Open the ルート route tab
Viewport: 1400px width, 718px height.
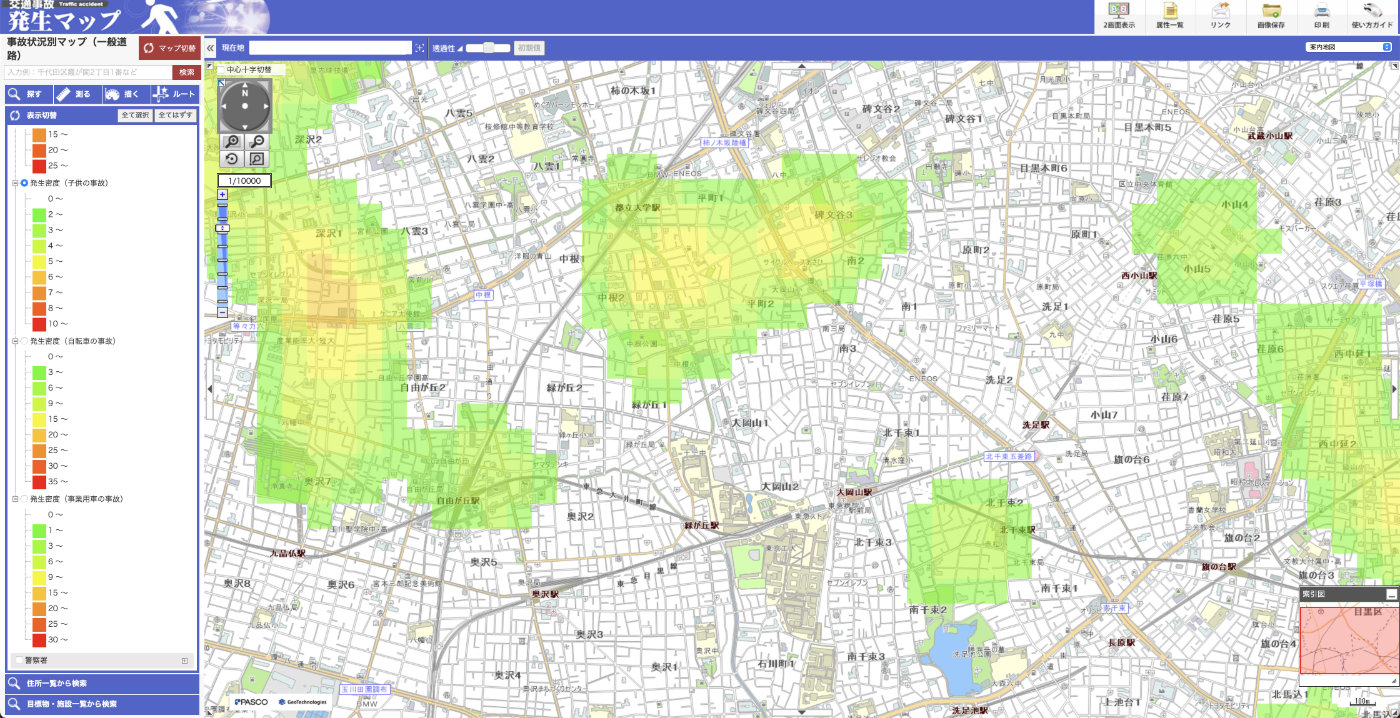tap(174, 94)
